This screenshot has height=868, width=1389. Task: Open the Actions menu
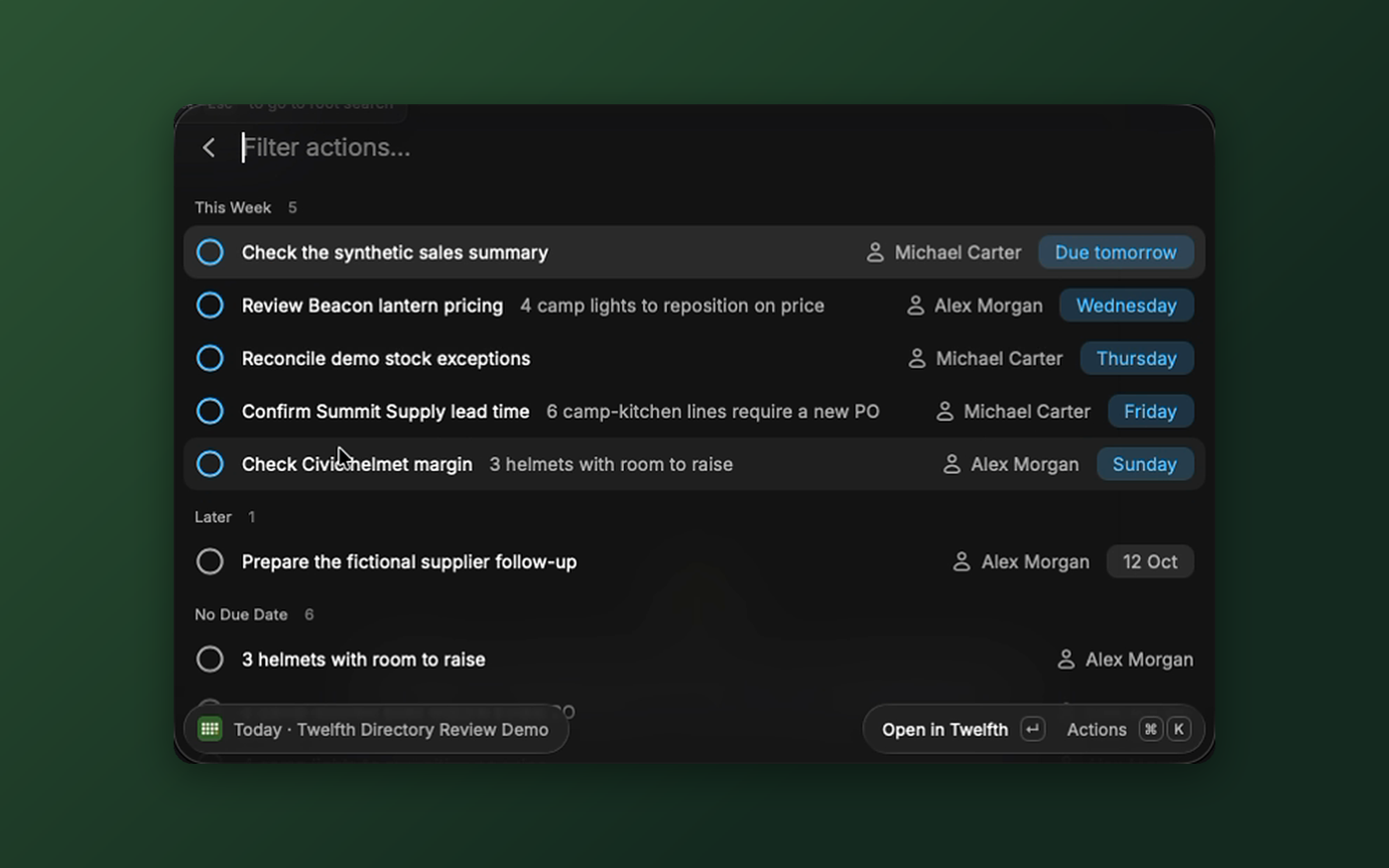[x=1096, y=729]
